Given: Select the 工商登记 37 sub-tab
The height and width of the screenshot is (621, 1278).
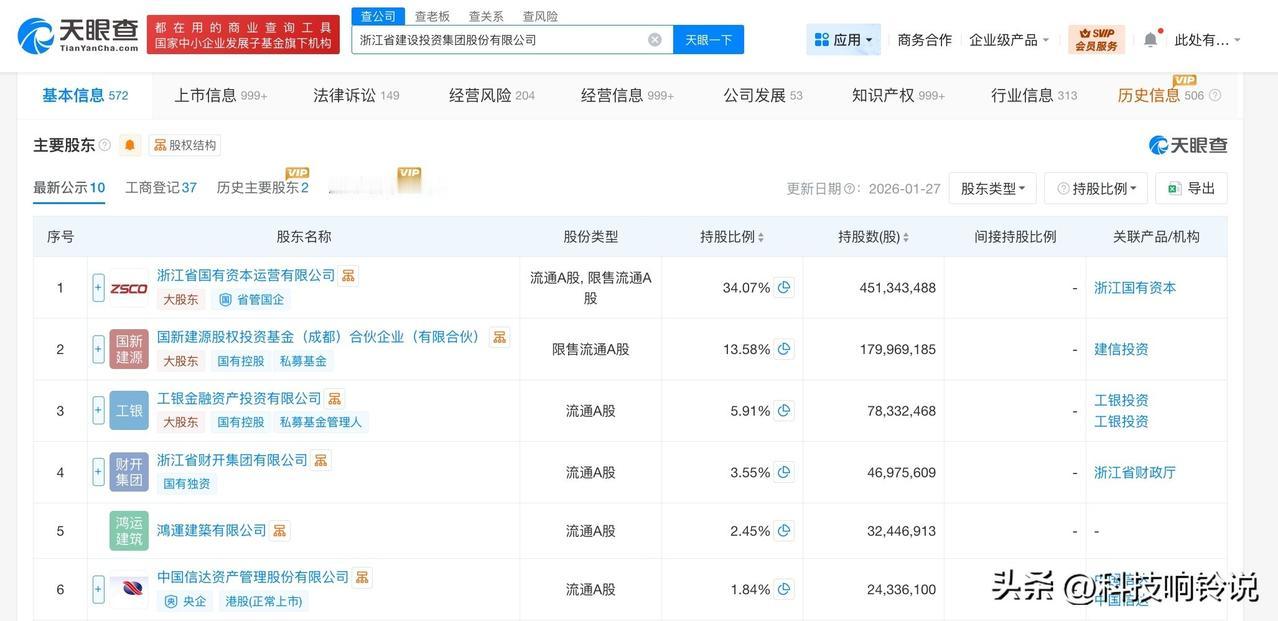Looking at the screenshot, I should (161, 187).
